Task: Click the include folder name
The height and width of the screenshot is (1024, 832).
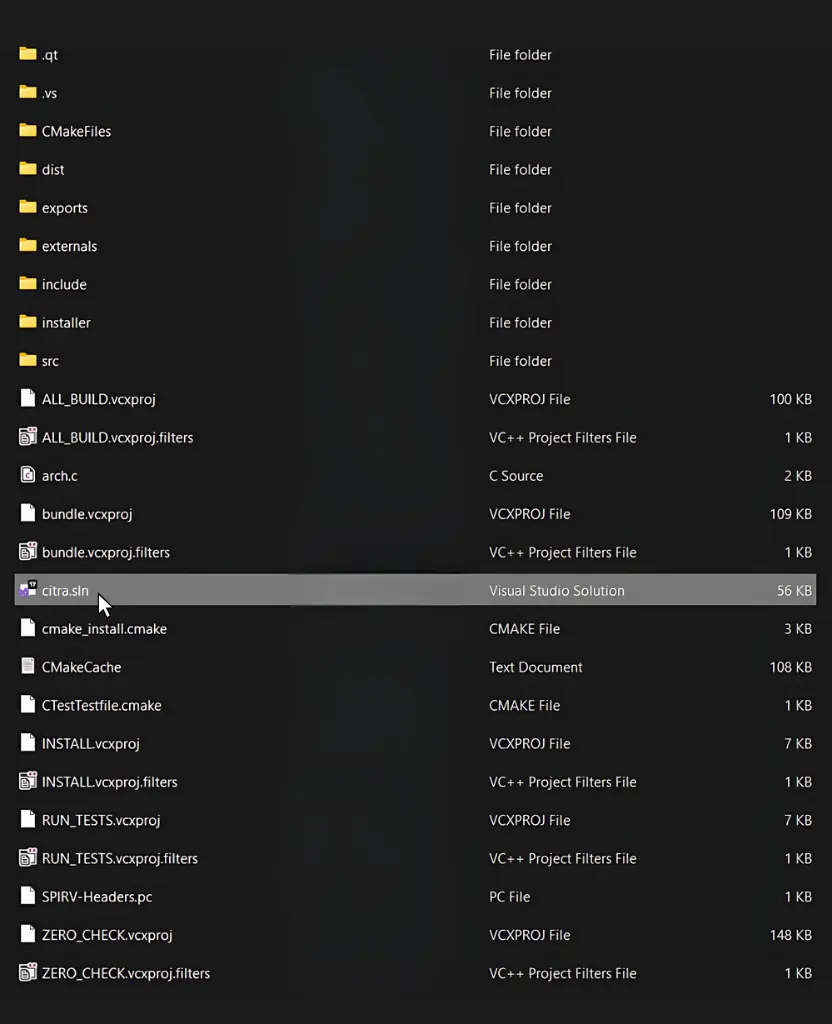Action: pyautogui.click(x=64, y=285)
